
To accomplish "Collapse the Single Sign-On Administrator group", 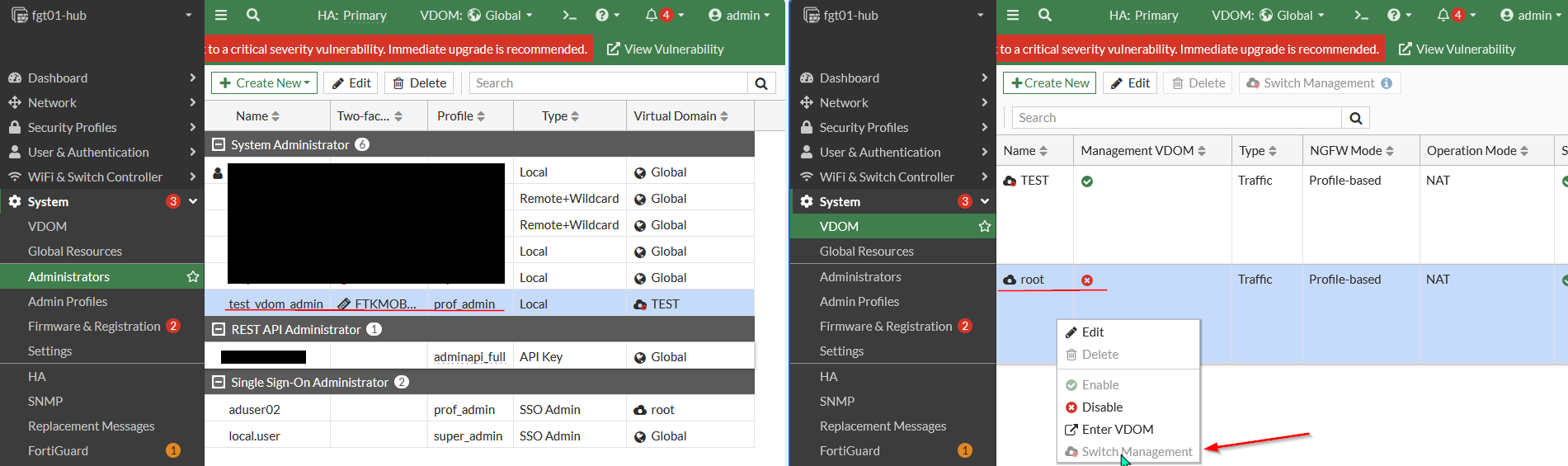I will click(x=219, y=382).
